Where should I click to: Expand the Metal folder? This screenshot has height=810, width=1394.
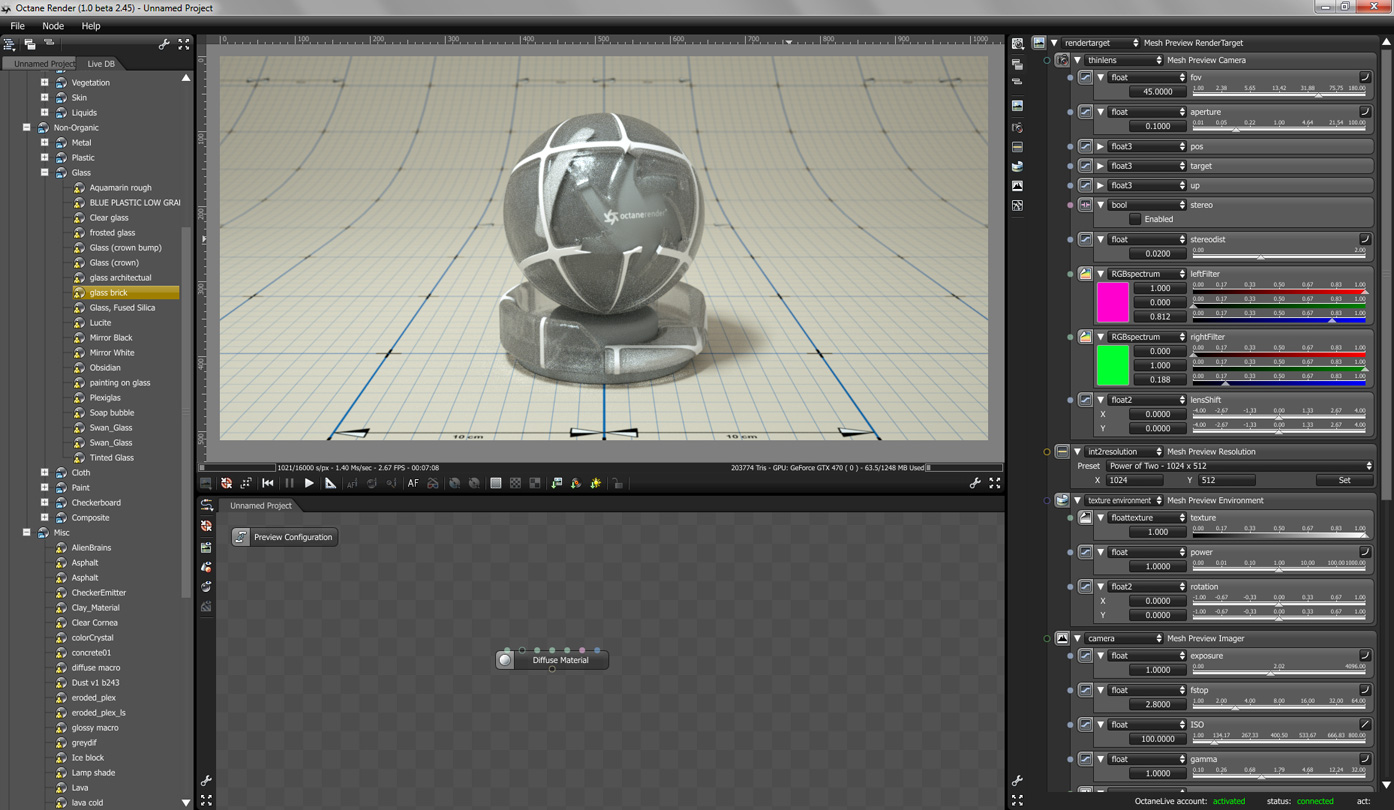45,143
